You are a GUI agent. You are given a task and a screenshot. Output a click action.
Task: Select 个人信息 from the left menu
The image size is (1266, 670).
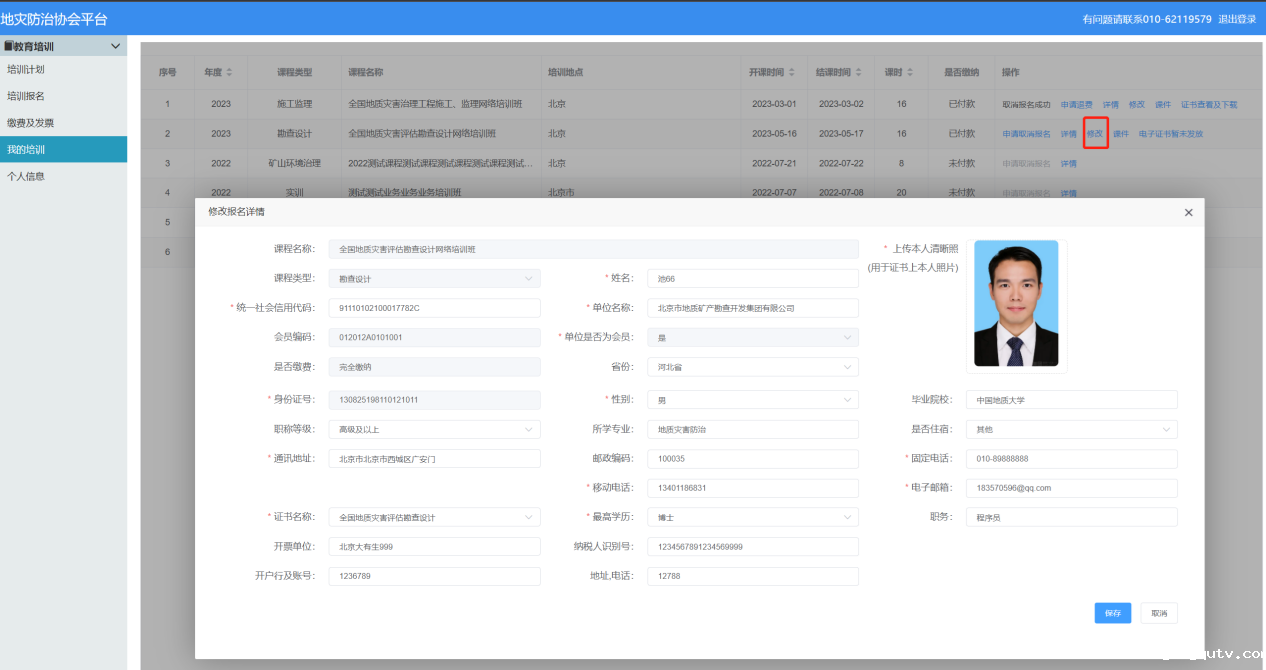pos(26,176)
